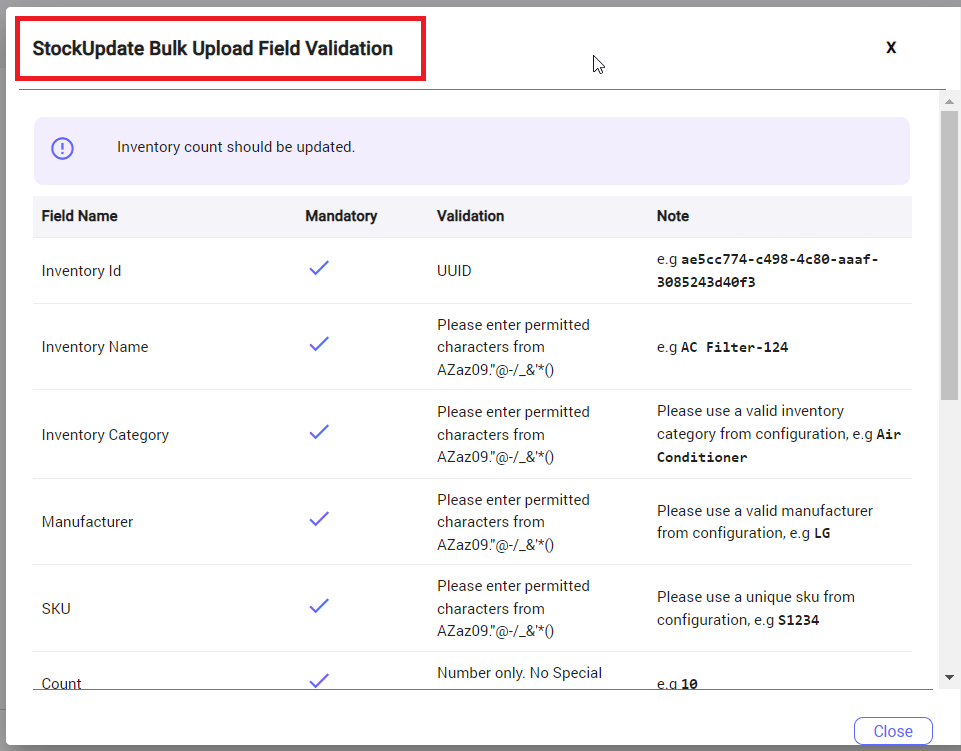Click the Inventory Name mandatory checkmark
Viewport: 961px width, 751px height.
(x=319, y=344)
